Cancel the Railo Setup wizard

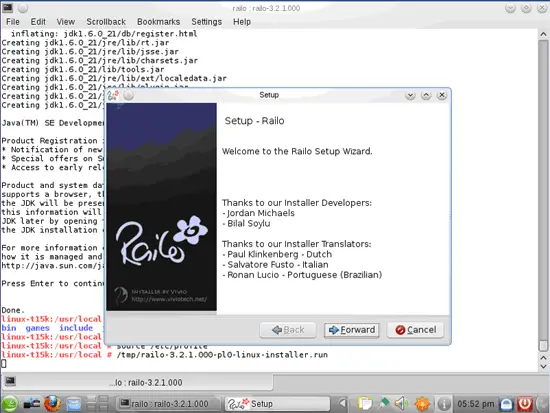415,330
